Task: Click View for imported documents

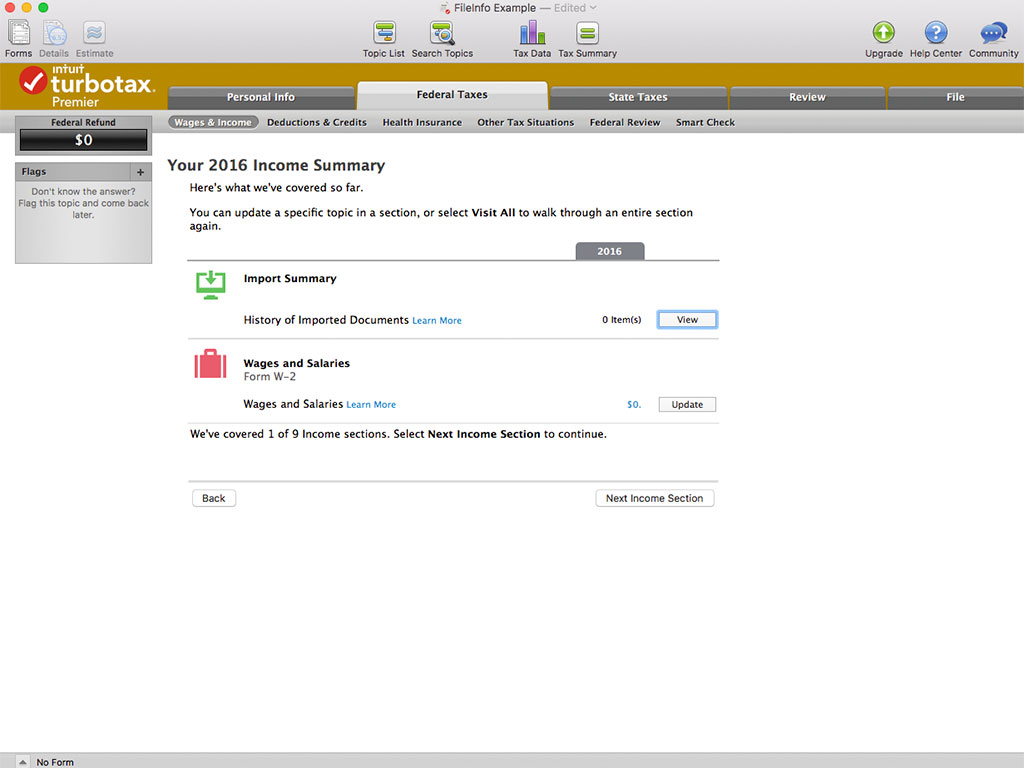Action: [687, 319]
